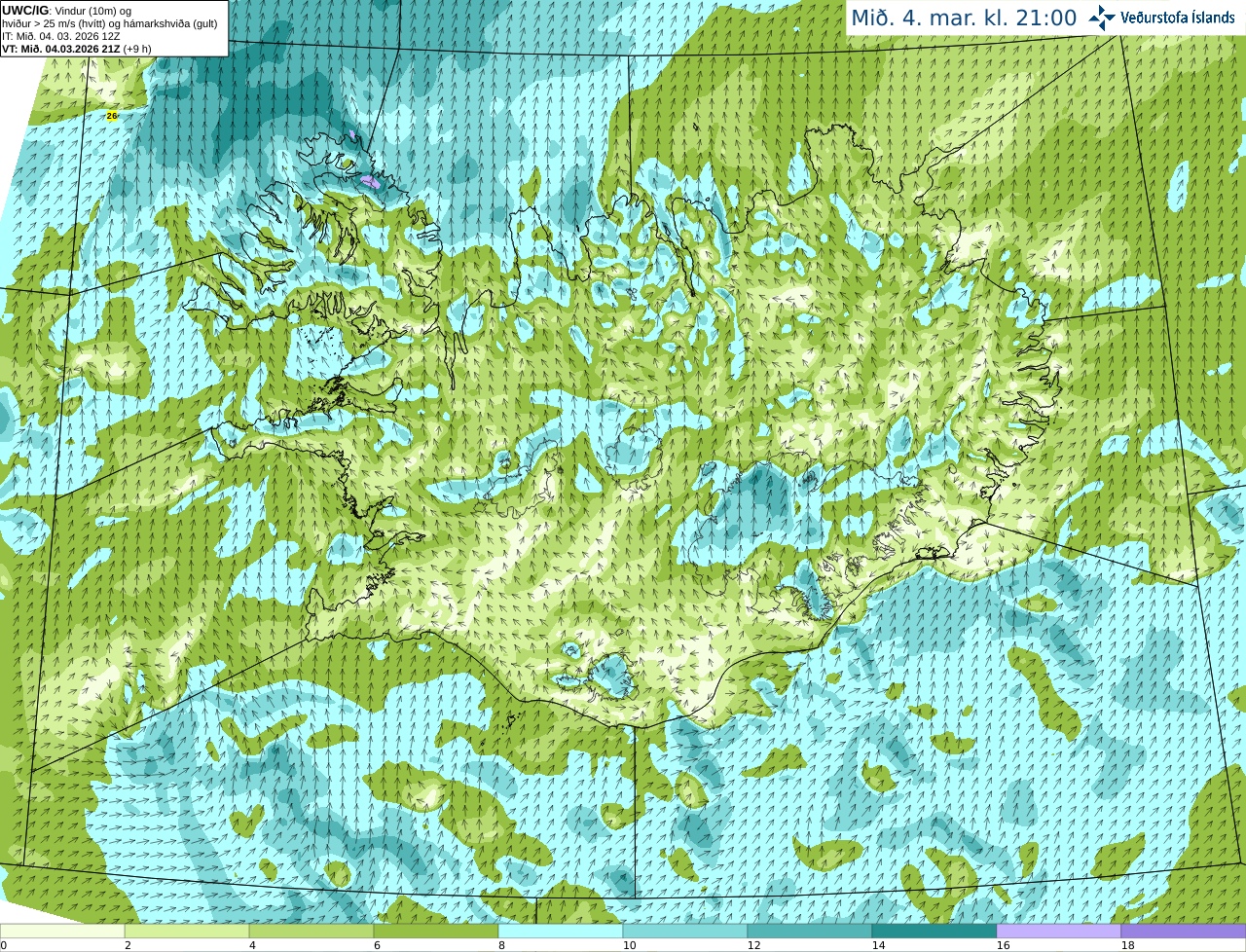Click the yellow 26 gust value marker

pos(112,116)
